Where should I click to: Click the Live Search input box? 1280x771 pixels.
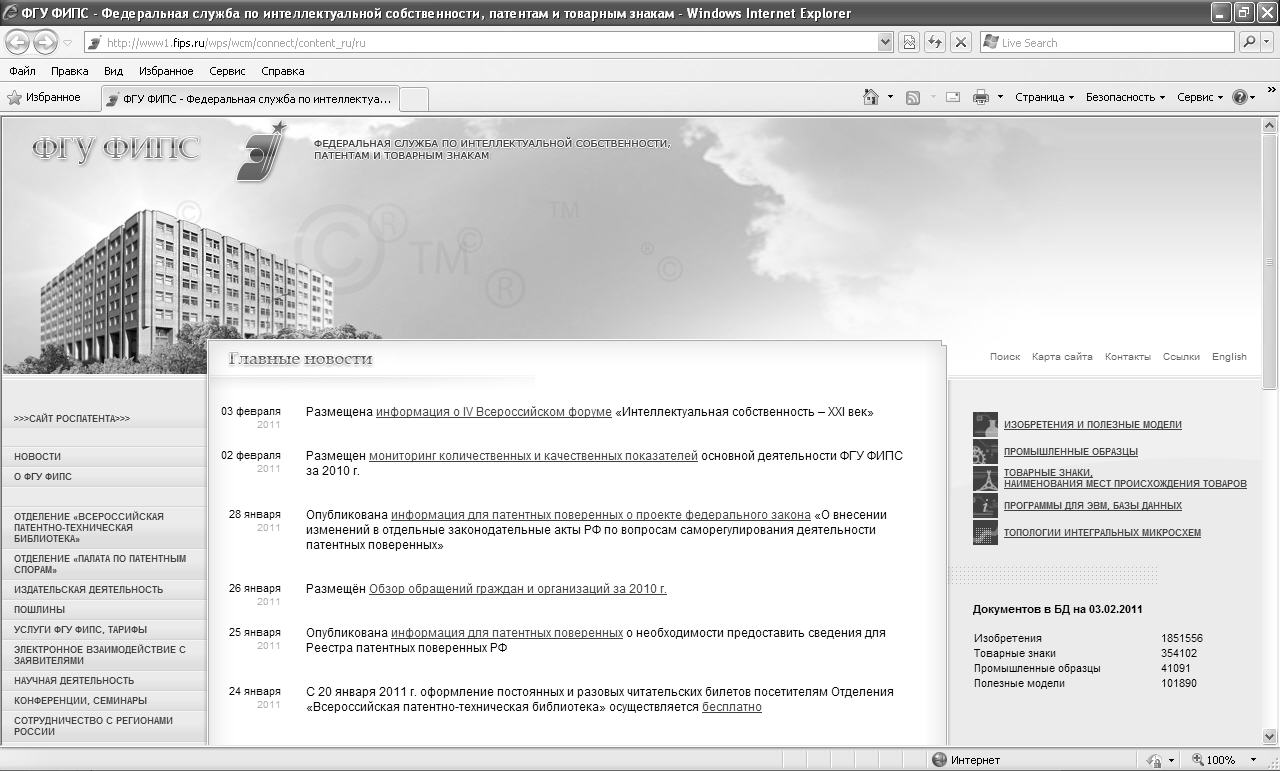[x=1107, y=43]
